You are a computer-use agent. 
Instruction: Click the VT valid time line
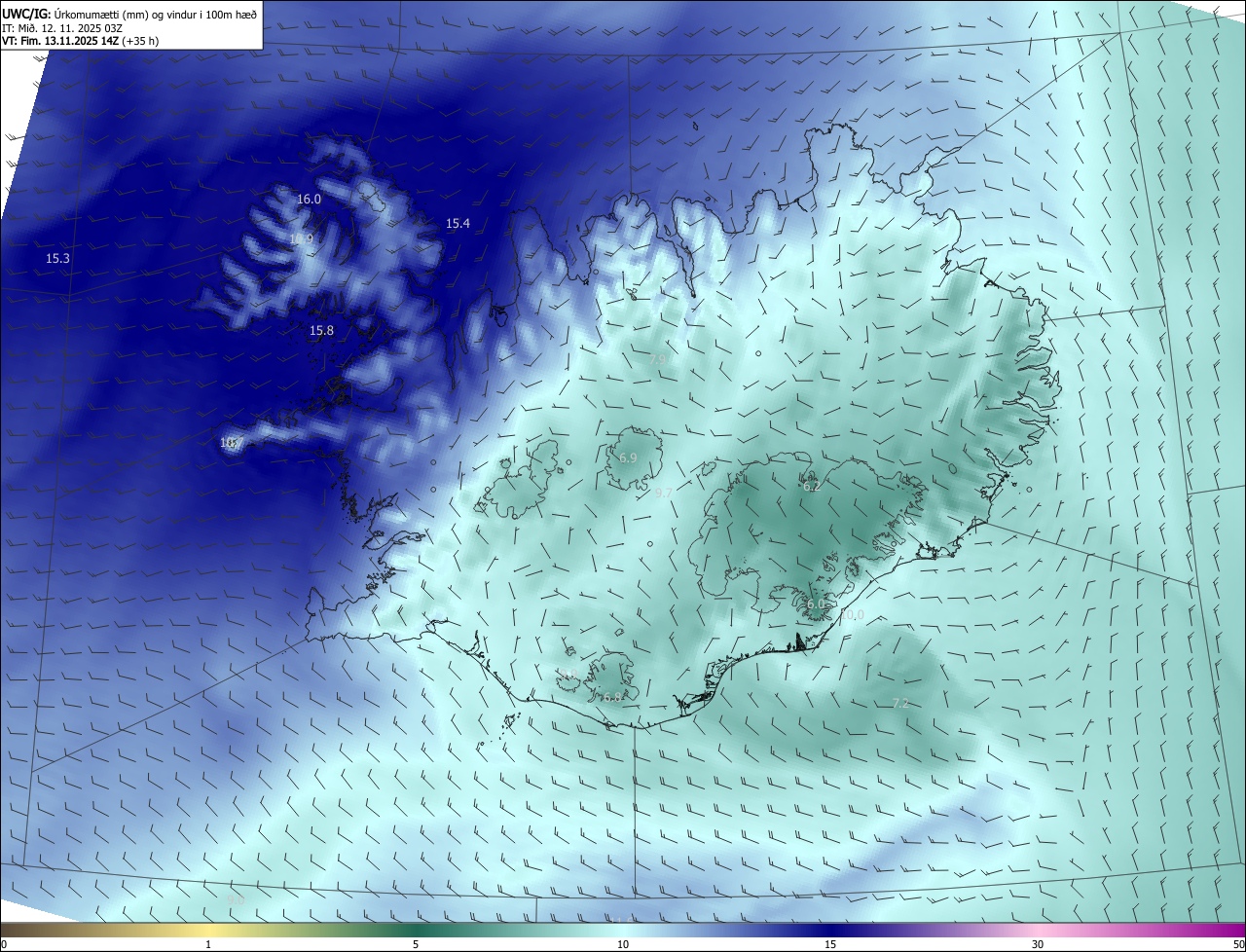[81, 41]
